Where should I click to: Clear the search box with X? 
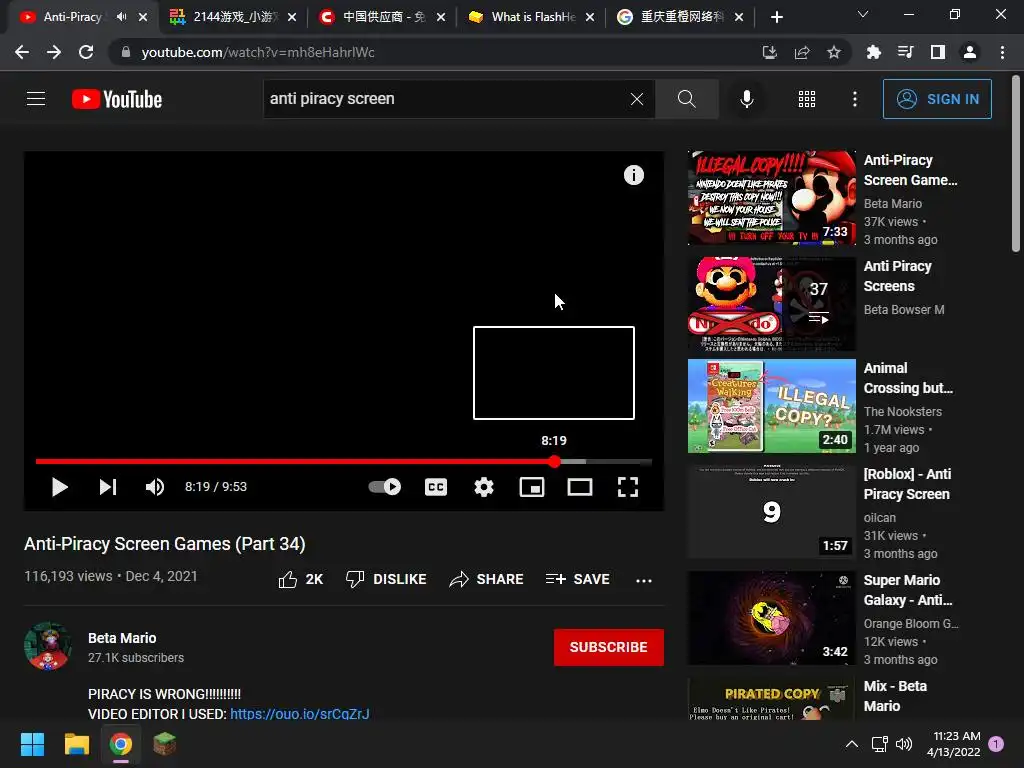(x=637, y=99)
